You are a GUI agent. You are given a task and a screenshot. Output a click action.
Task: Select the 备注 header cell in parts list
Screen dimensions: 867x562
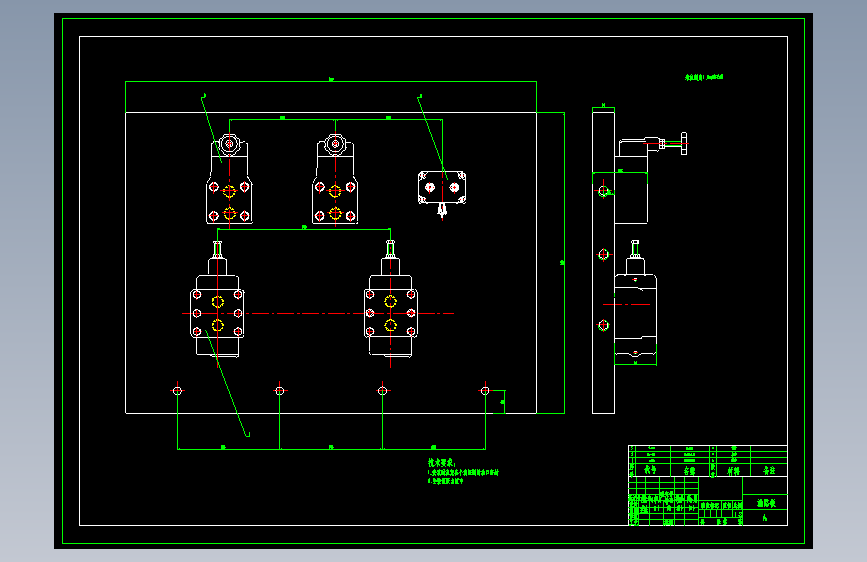(769, 470)
